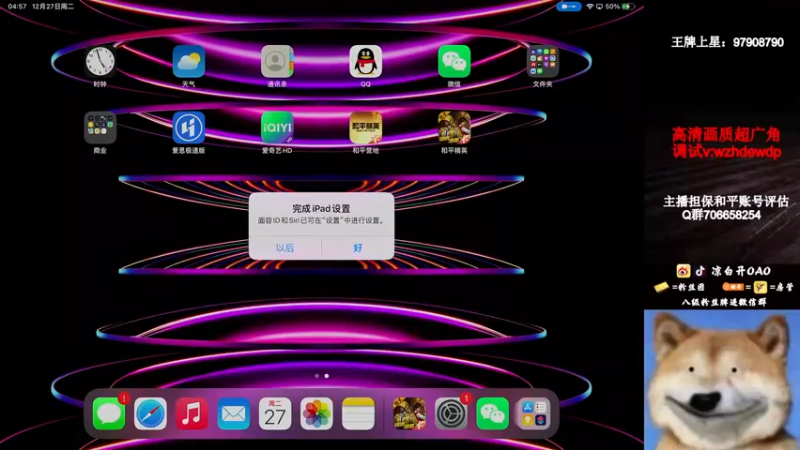Open the Photos app in dock

(x=316, y=413)
